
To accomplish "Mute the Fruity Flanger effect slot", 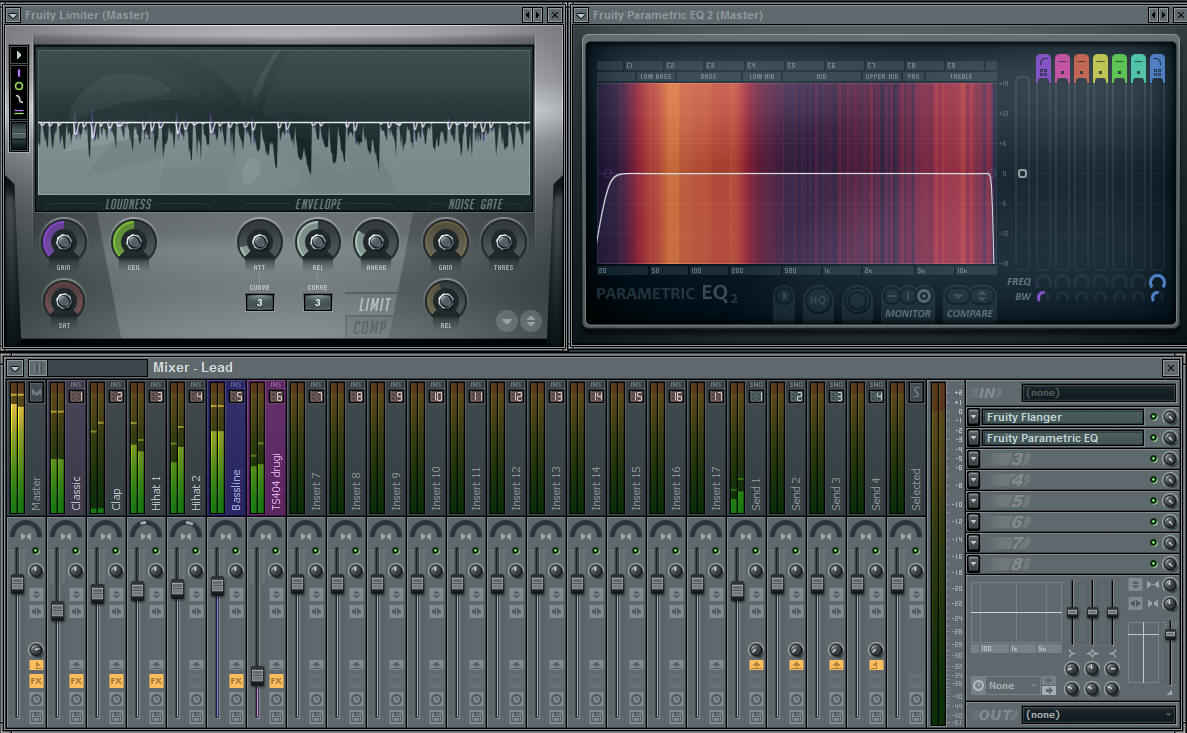I will click(x=1153, y=418).
